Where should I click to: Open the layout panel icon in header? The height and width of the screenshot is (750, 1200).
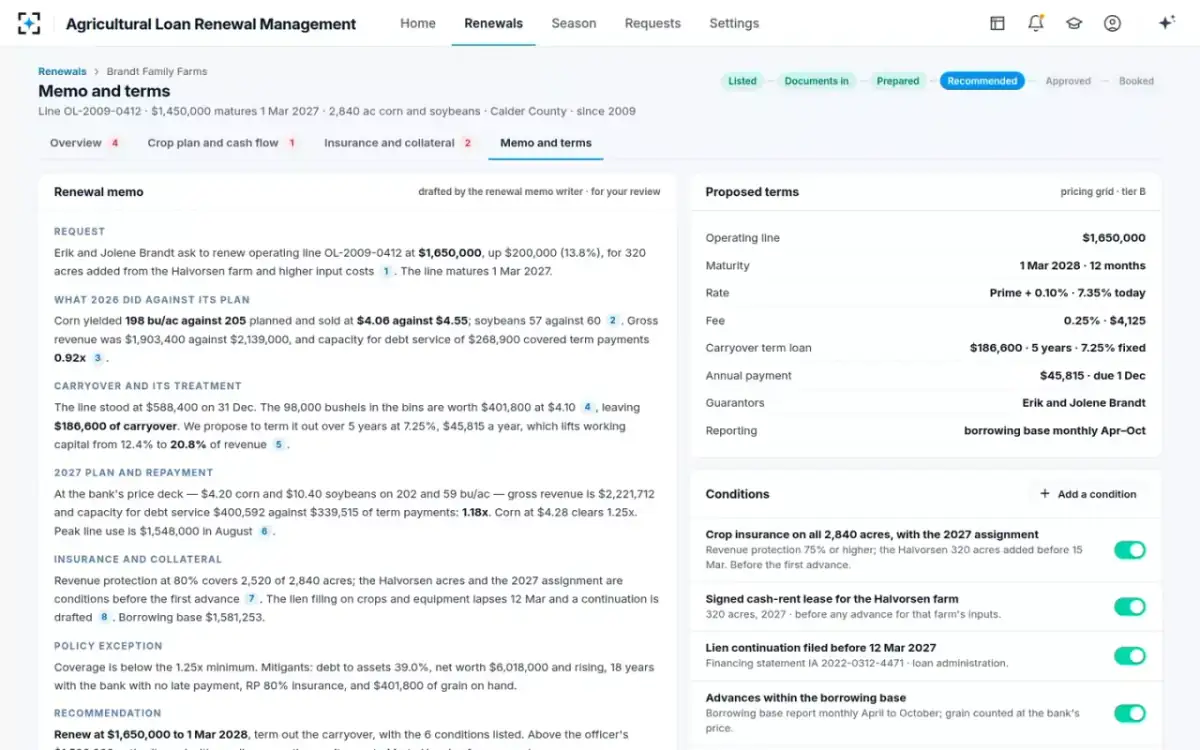tap(997, 23)
